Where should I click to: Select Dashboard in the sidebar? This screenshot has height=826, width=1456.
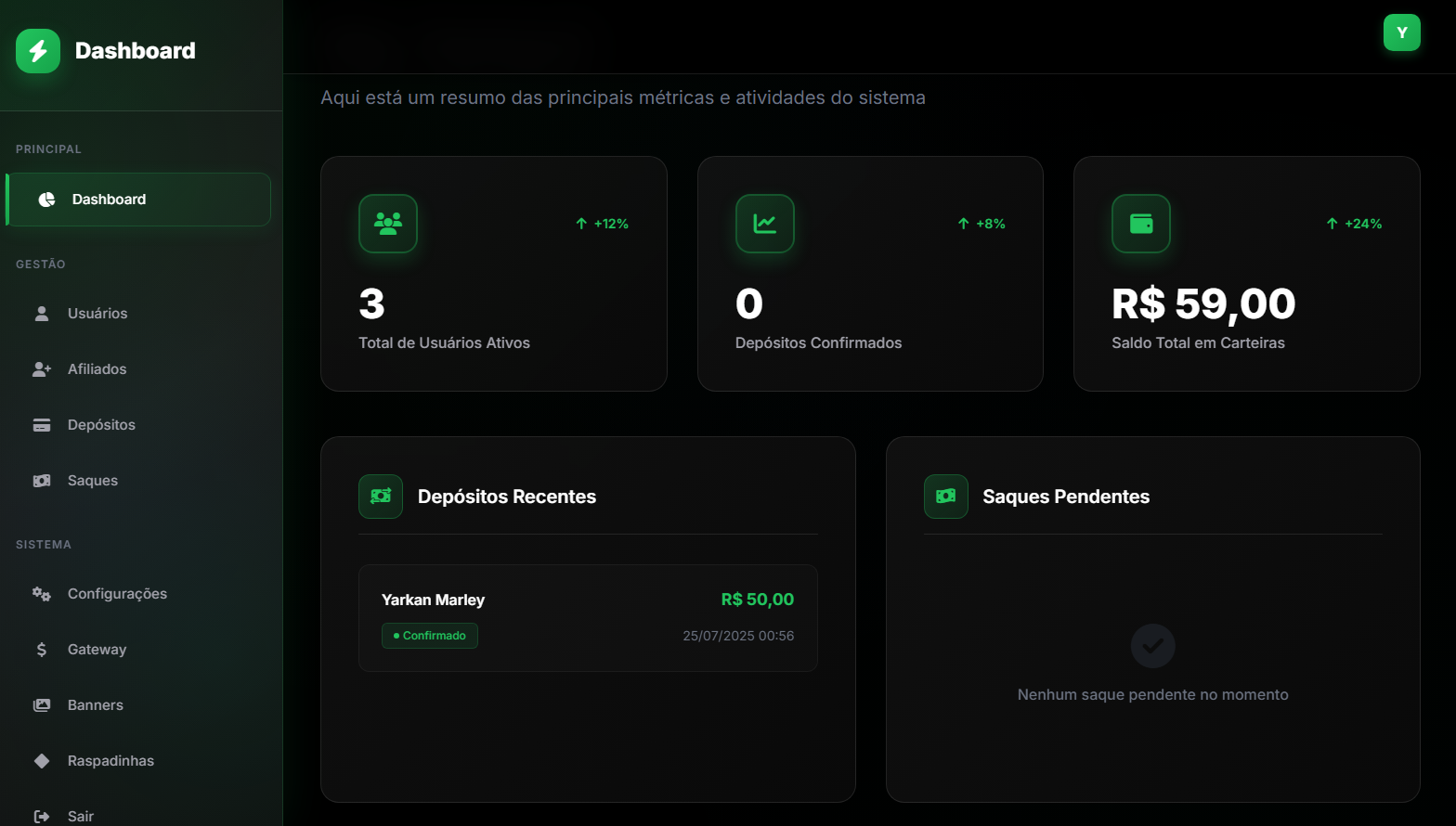coord(138,200)
